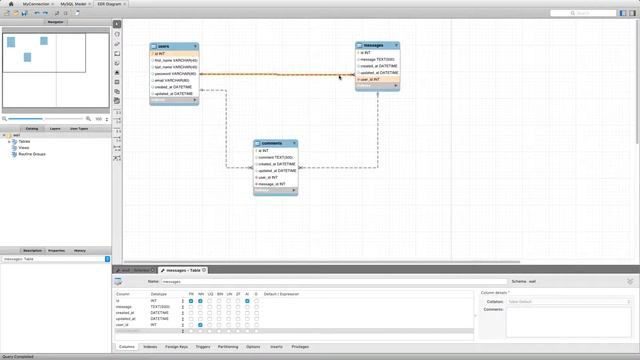Pick the 1:n identifying relationship tool
Screen dimensions: 640x360
[x=117, y=140]
